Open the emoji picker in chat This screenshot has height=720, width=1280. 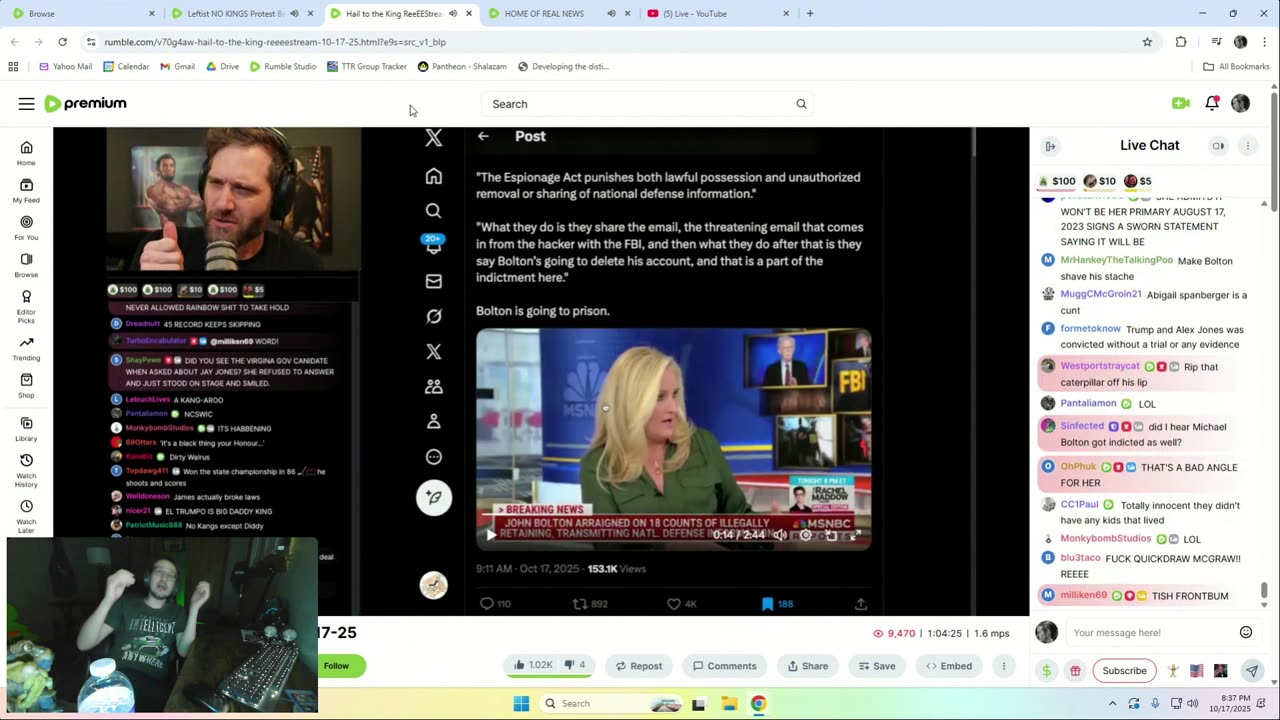[x=1246, y=632]
